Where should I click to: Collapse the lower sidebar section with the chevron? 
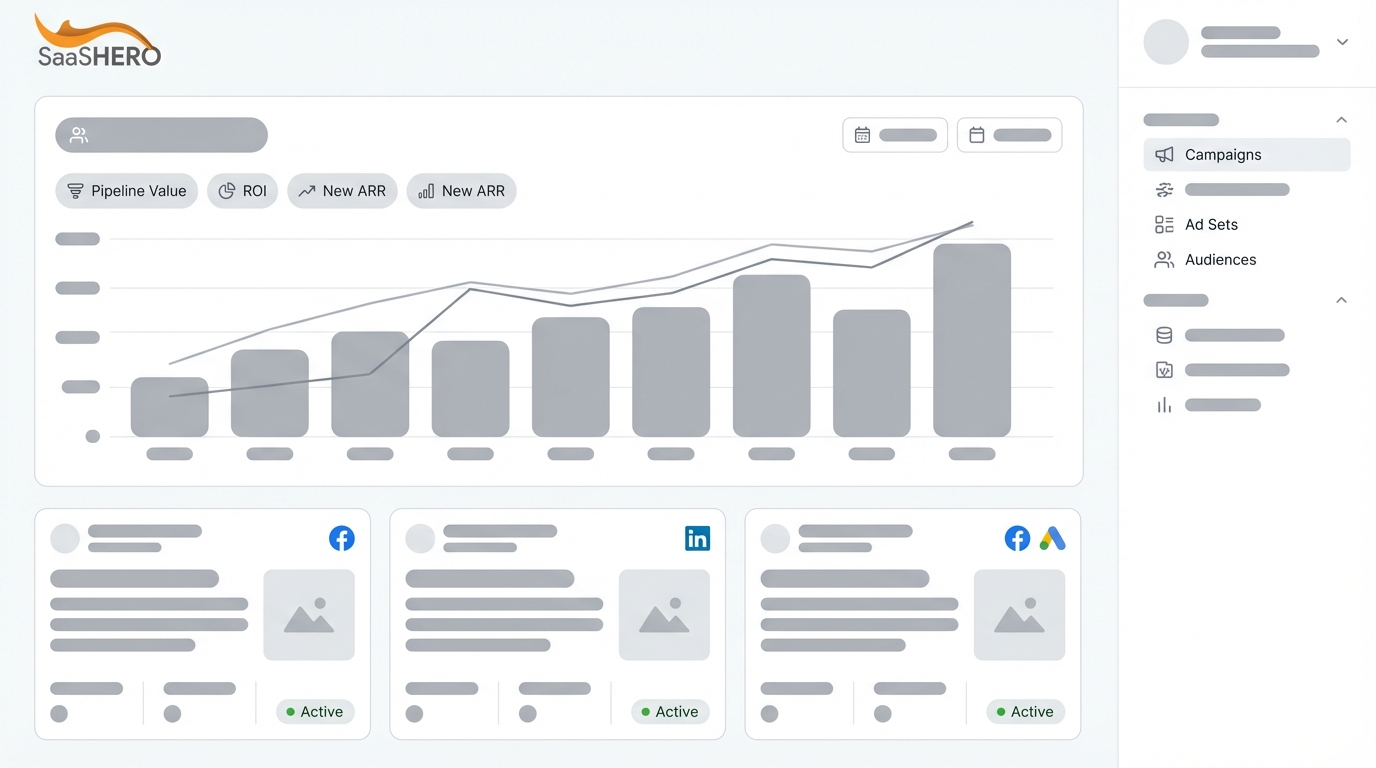click(1341, 299)
